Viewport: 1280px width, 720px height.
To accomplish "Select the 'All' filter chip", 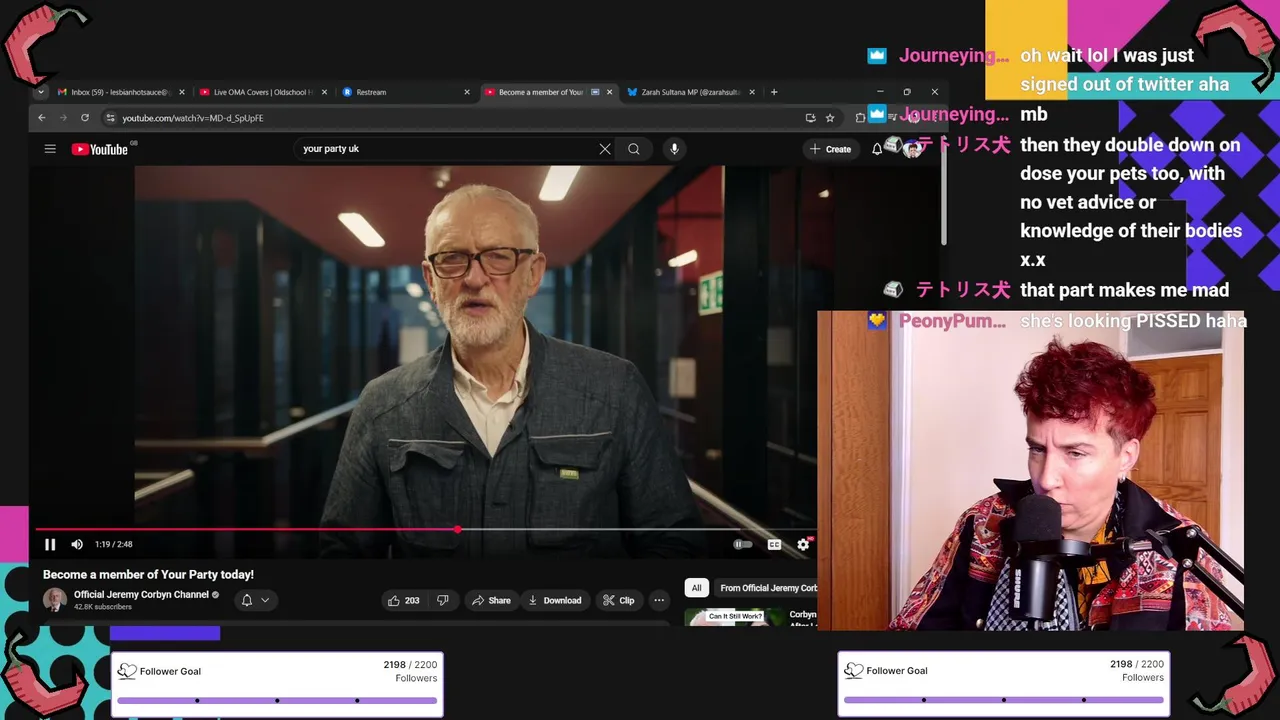I will point(696,588).
